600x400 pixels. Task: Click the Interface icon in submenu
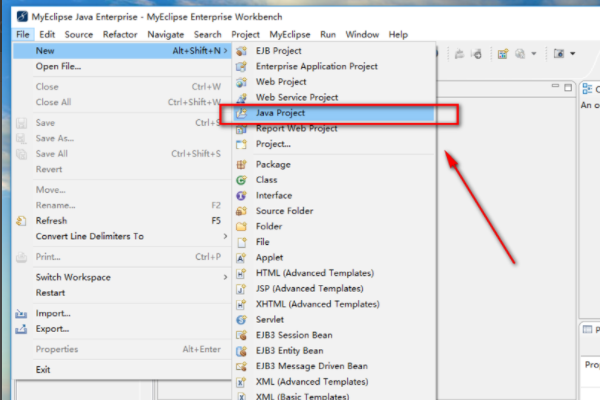241,196
